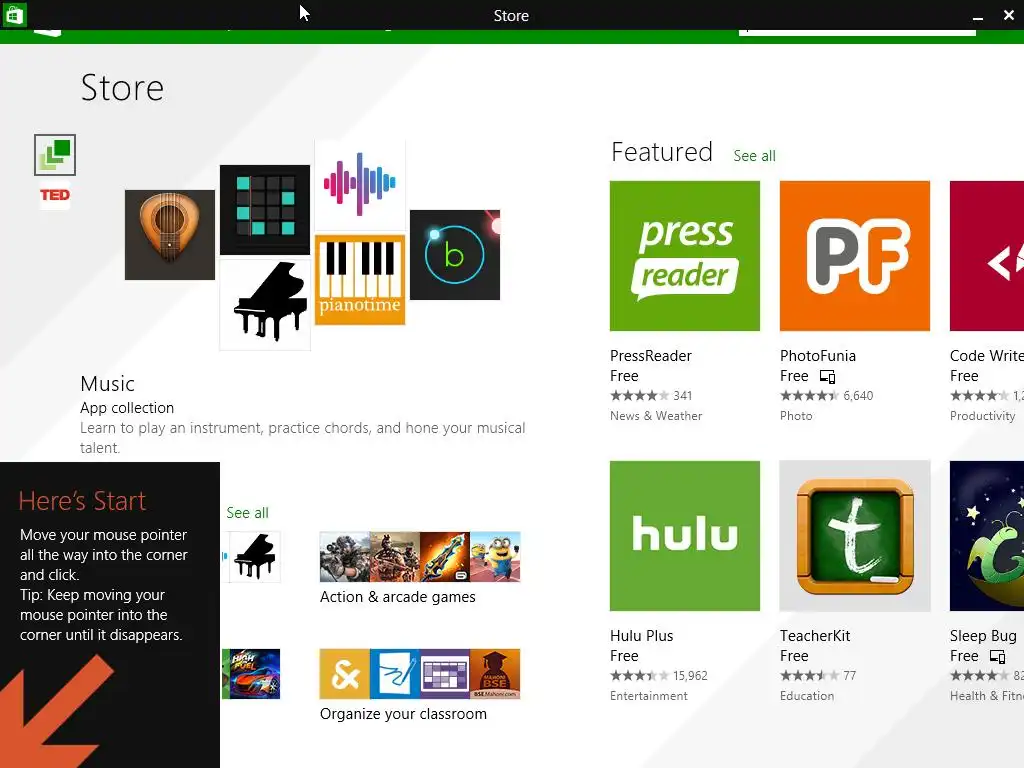Screen dimensions: 1024x768
Task: Close the Store window
Action: (x=1009, y=15)
